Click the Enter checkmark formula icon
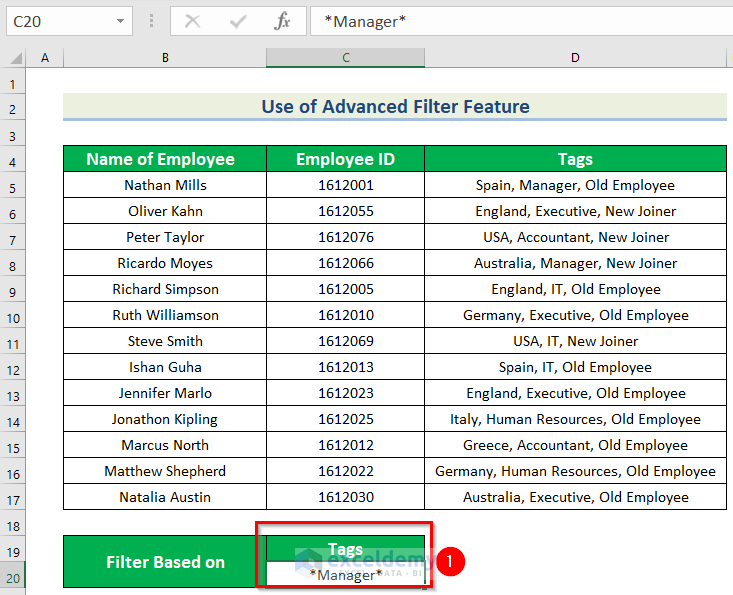Viewport: 733px width, 595px height. point(238,21)
